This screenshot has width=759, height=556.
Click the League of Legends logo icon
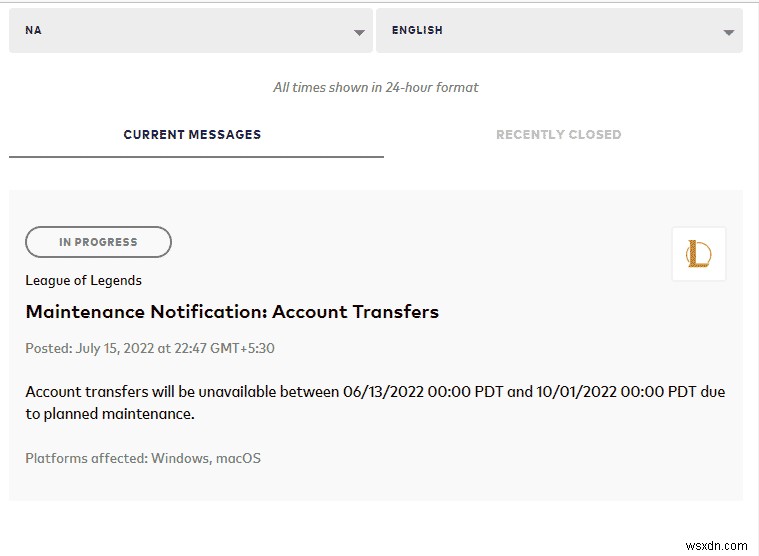coord(698,254)
